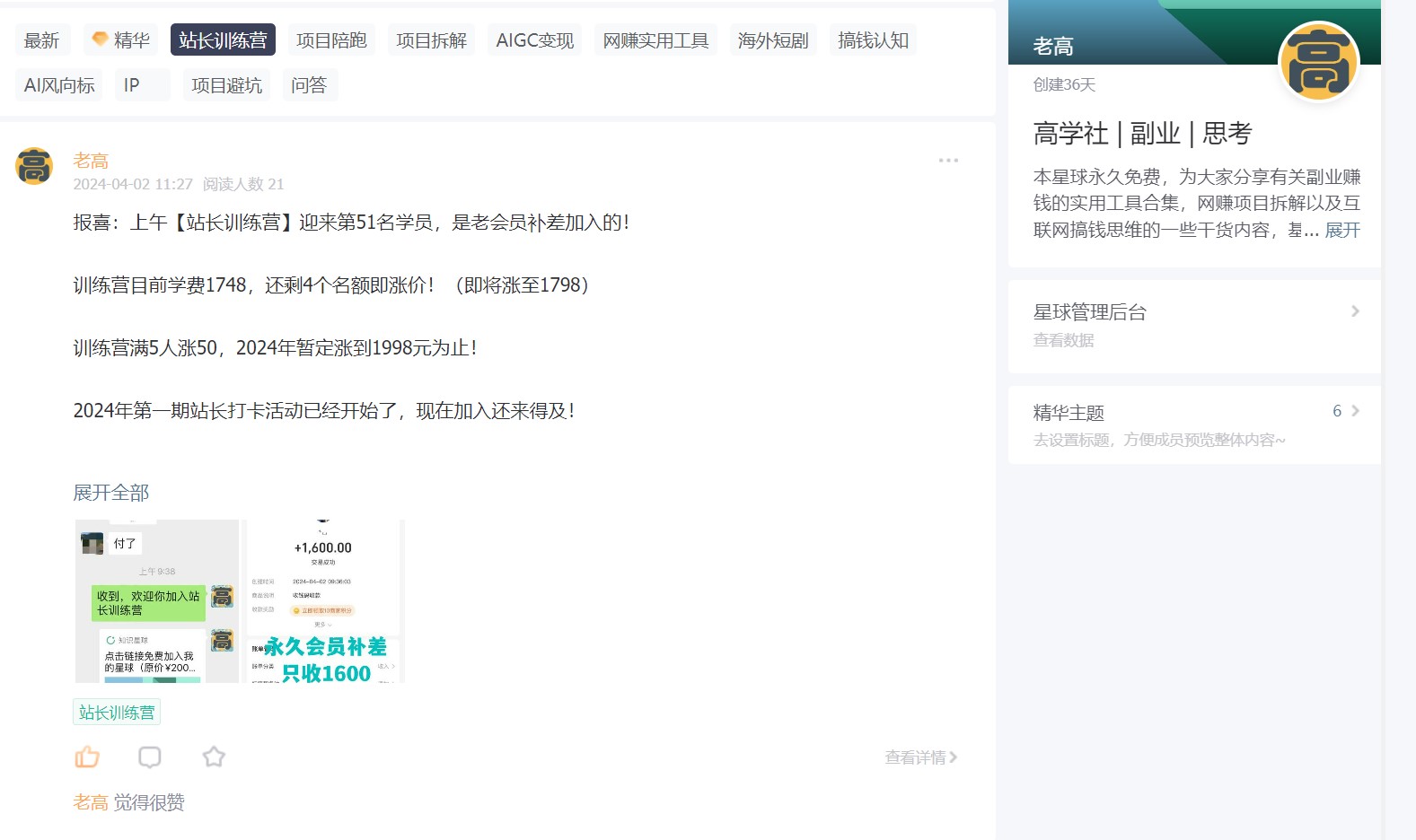Viewport: 1416px width, 840px height.
Task: Switch to the 海外短剧 tab
Action: click(x=772, y=40)
